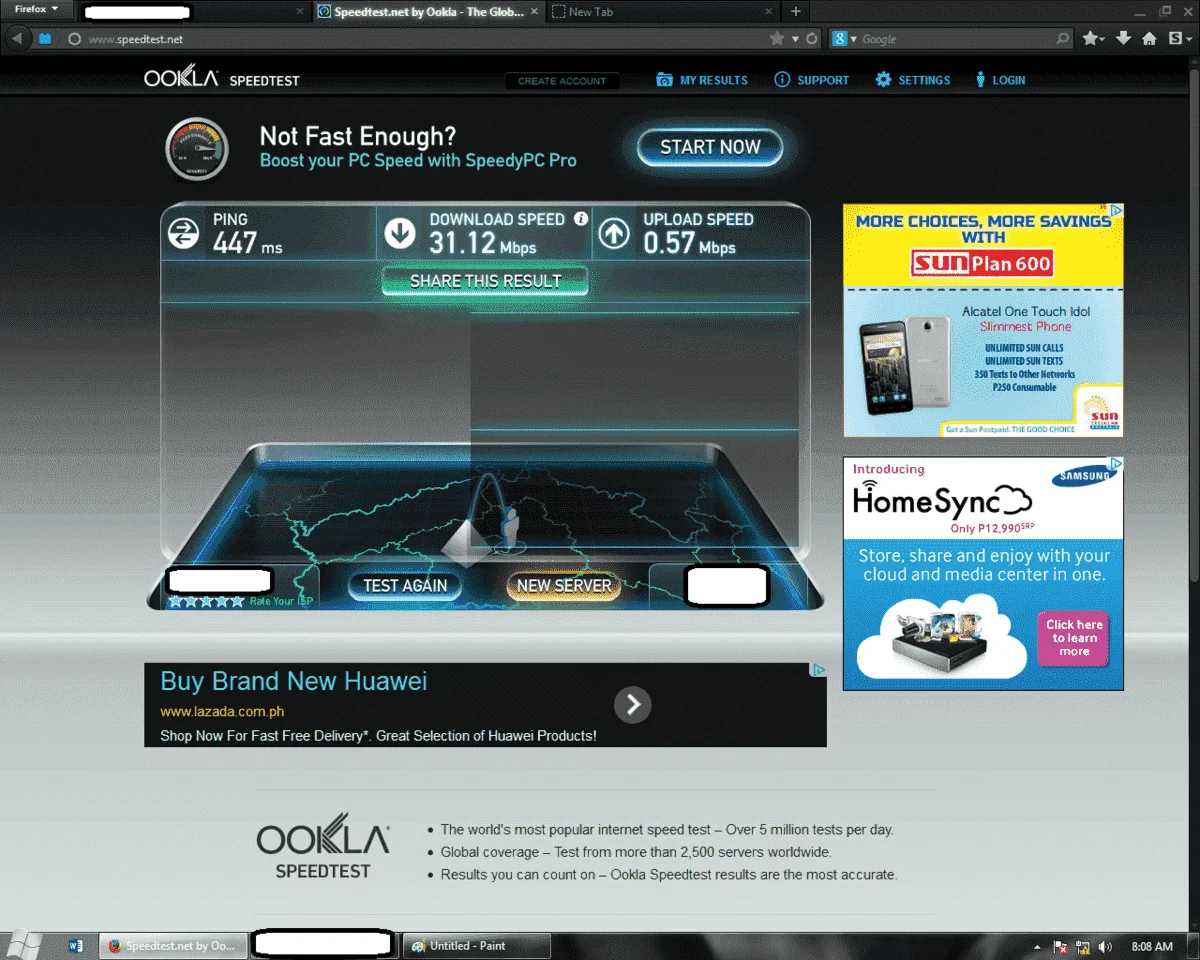
Task: Click the search magnifier icon
Action: coord(1063,39)
